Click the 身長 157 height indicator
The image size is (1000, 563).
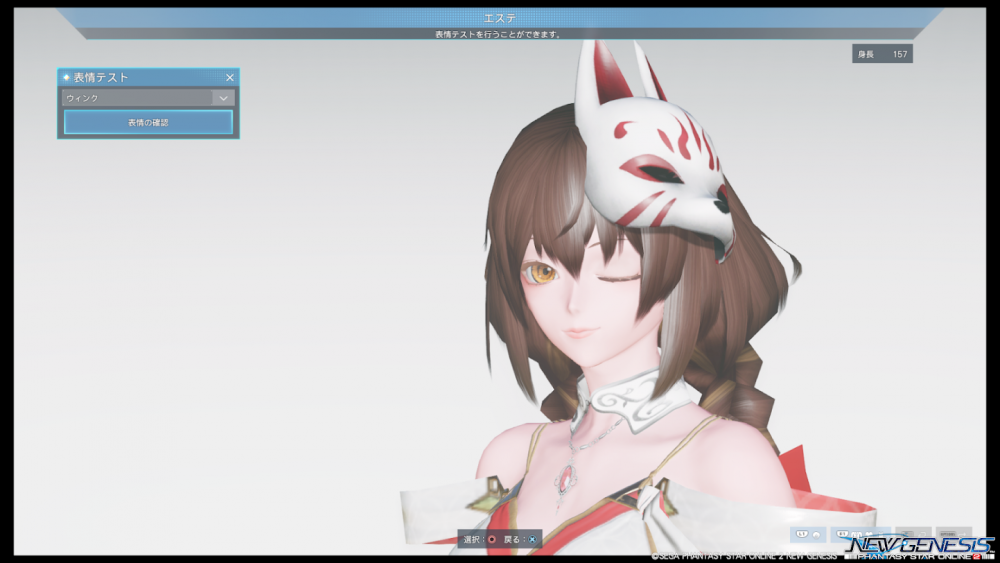click(882, 54)
